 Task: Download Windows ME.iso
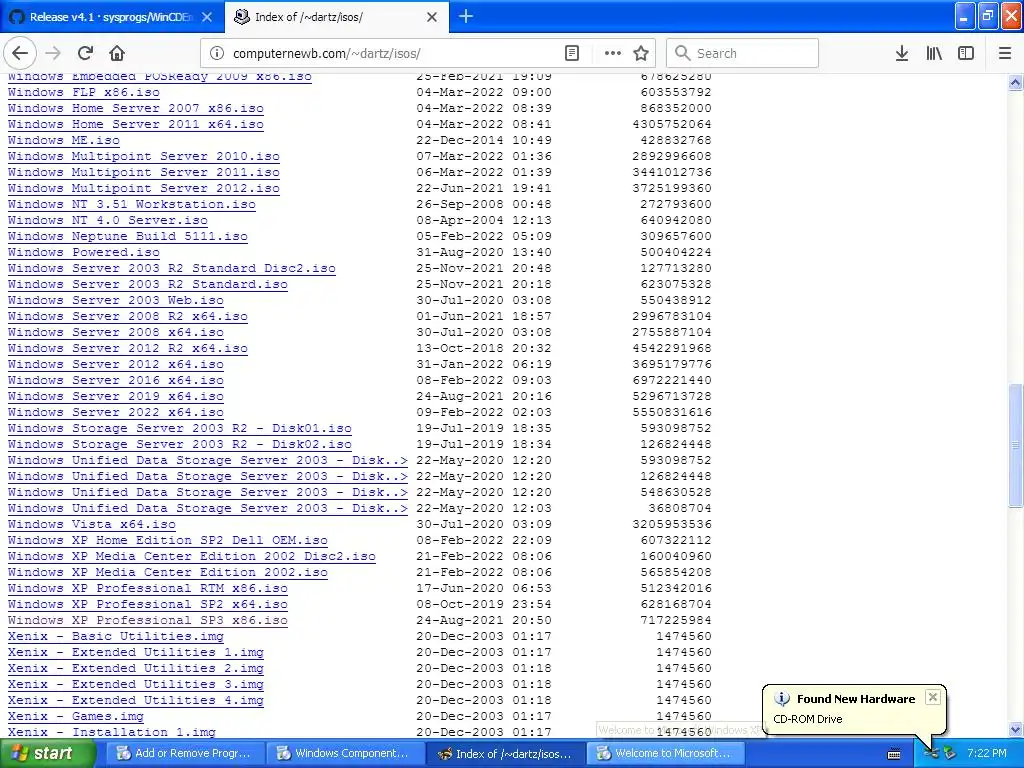click(x=64, y=140)
